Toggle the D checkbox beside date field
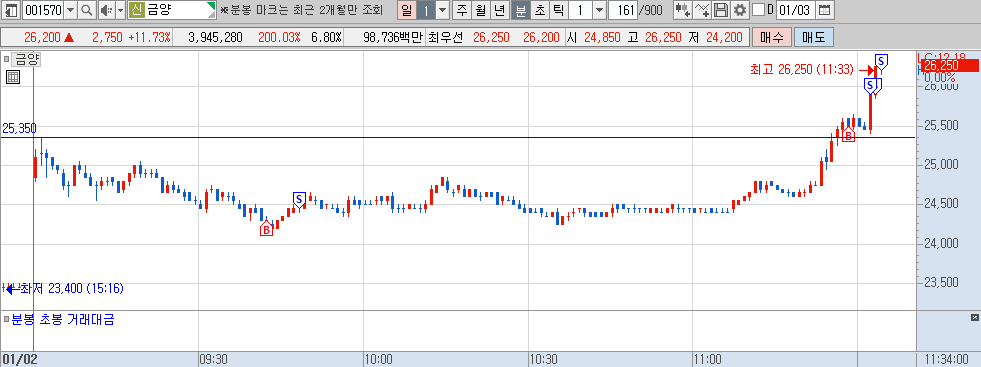The width and height of the screenshot is (981, 367). [758, 10]
